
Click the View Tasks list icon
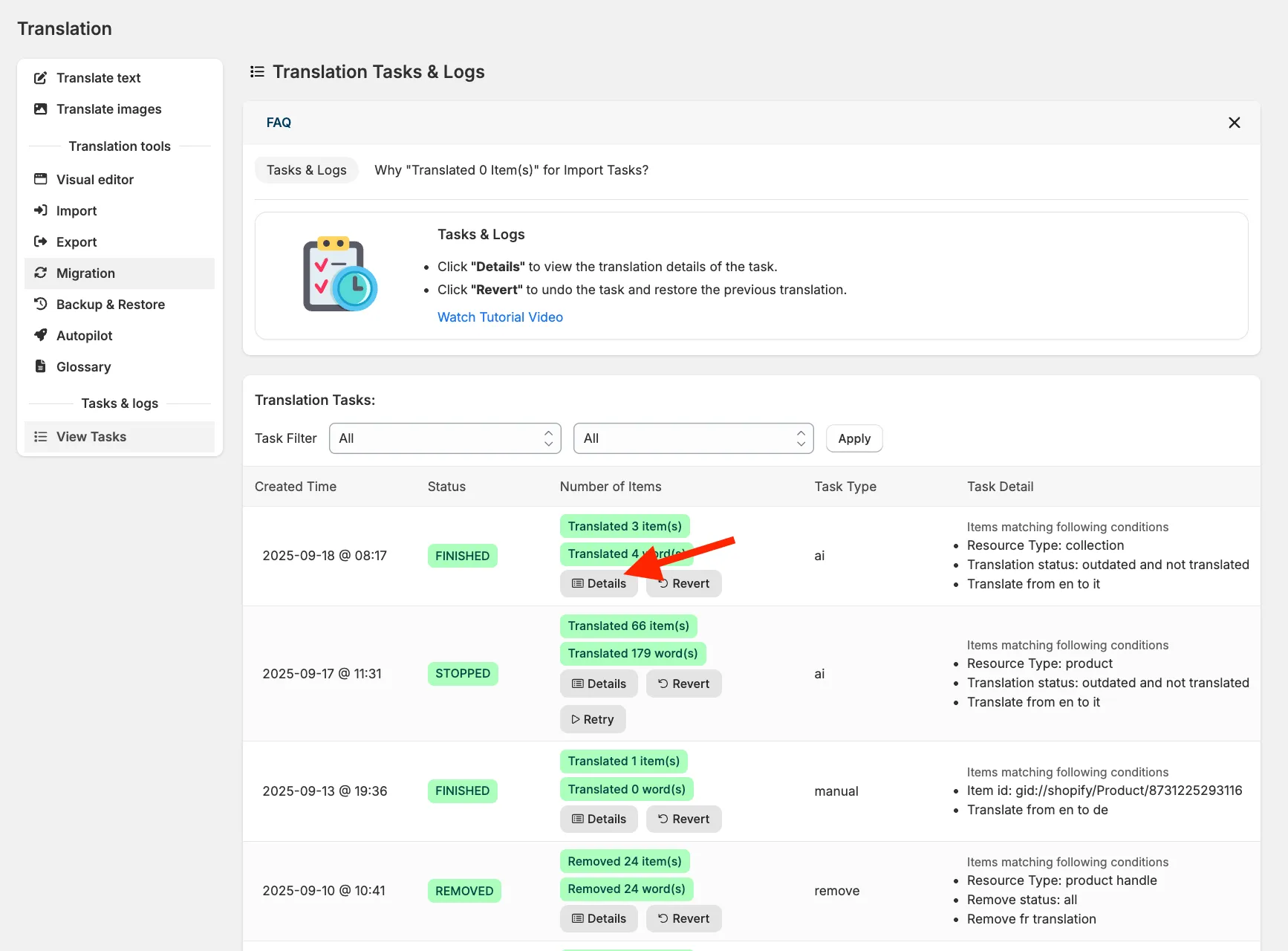[x=41, y=436]
